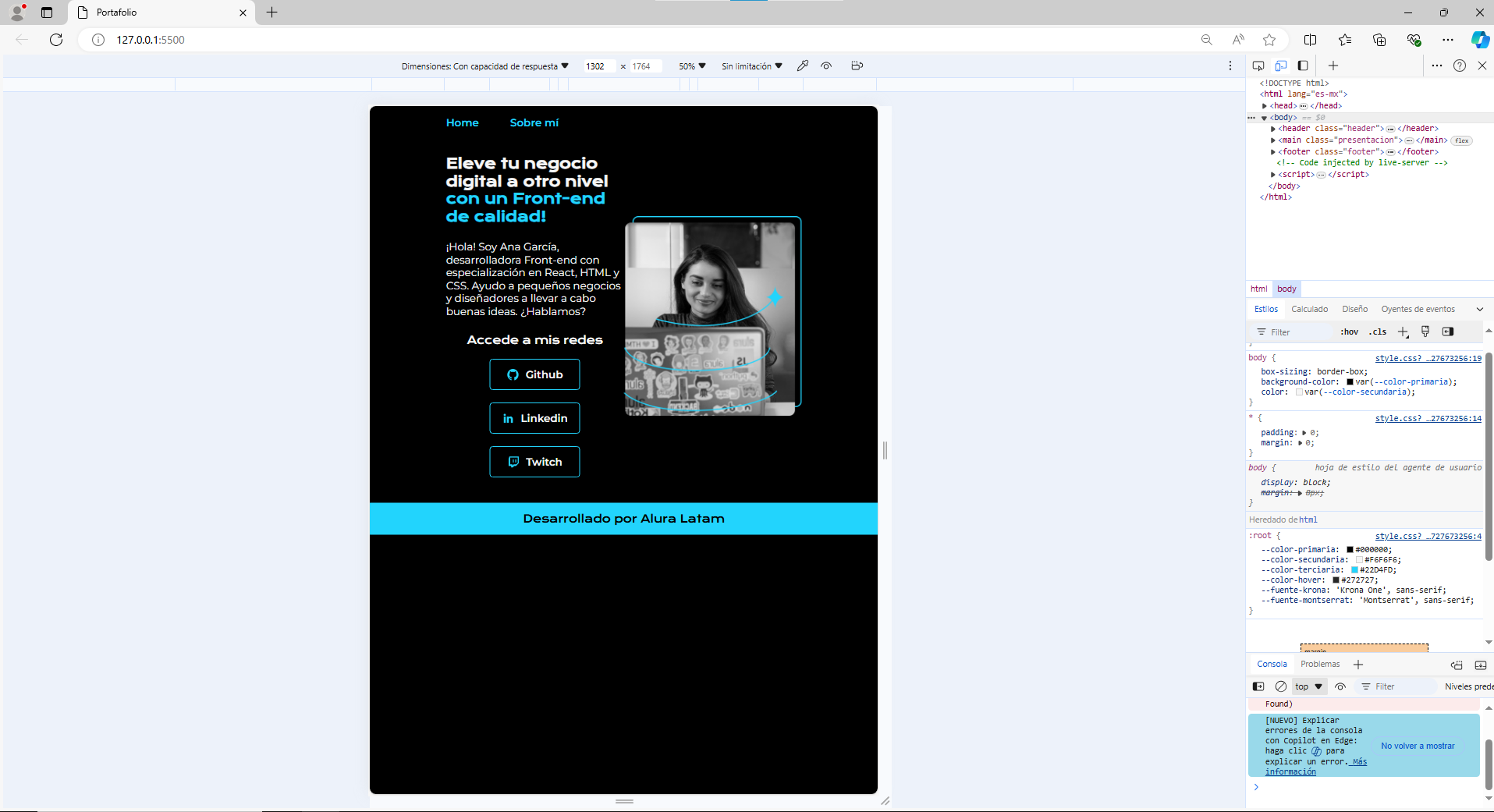Toggle rendering emulation paintbrush icon
The width and height of the screenshot is (1494, 812).
(1425, 332)
